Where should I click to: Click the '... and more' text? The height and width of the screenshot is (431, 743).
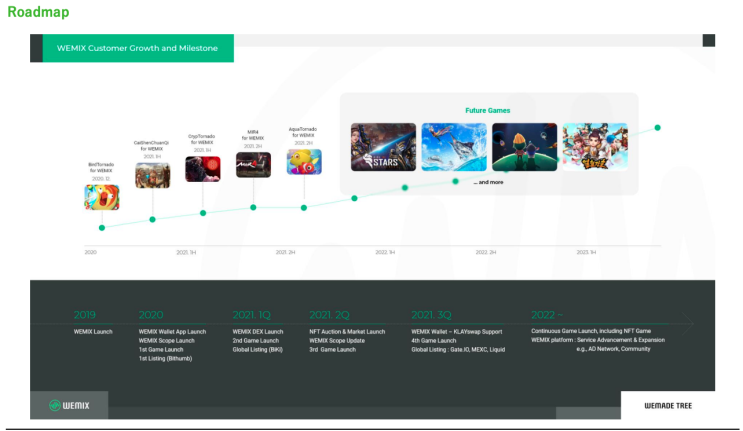pyautogui.click(x=489, y=182)
